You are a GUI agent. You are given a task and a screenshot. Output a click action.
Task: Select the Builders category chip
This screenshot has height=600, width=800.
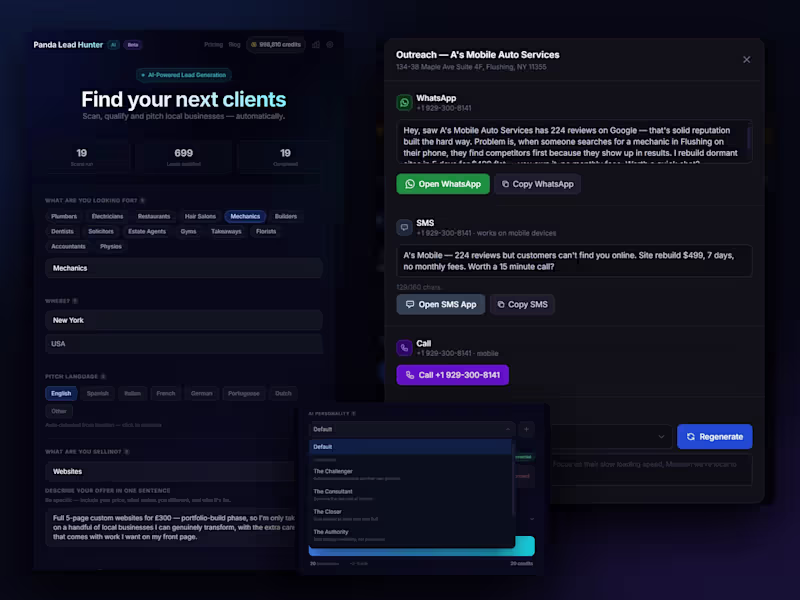286,216
